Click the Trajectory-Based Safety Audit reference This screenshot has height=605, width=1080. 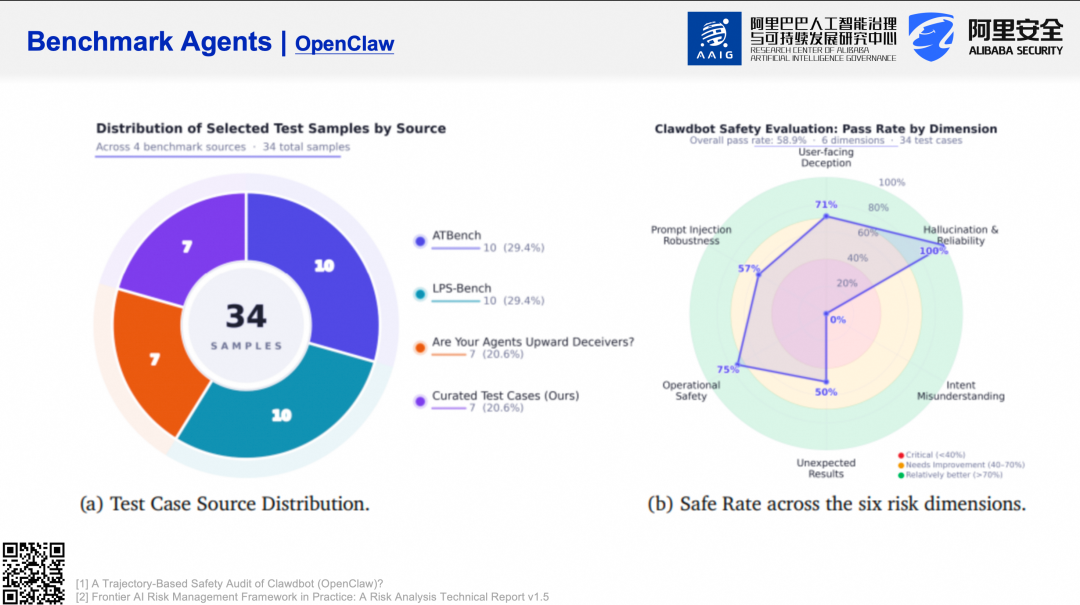(x=229, y=583)
